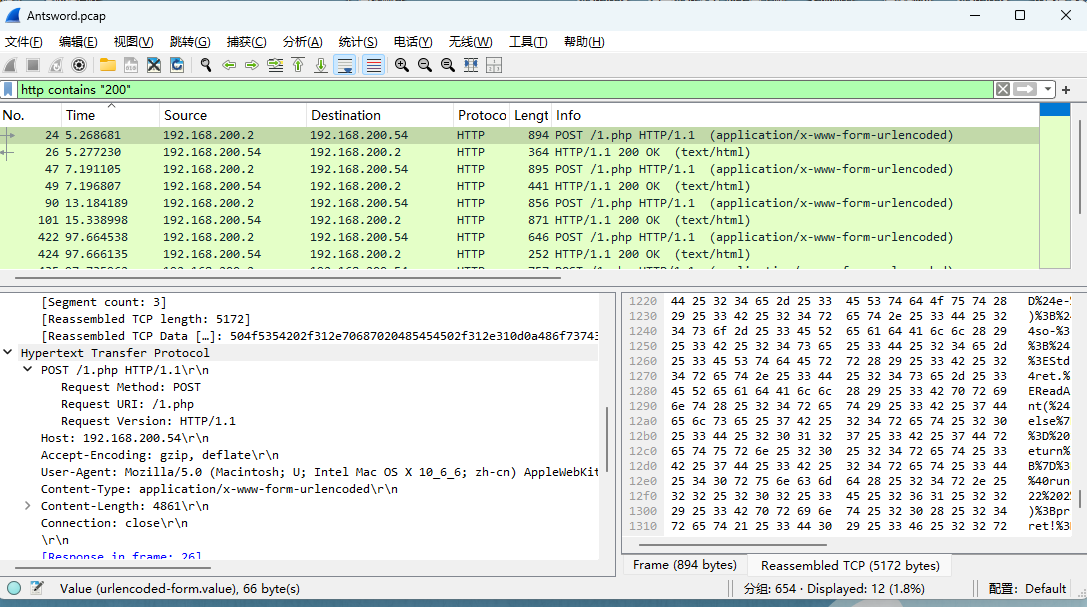Collapse the POST /1.php HTTP/1.1 node
The width and height of the screenshot is (1087, 607).
[x=28, y=369]
